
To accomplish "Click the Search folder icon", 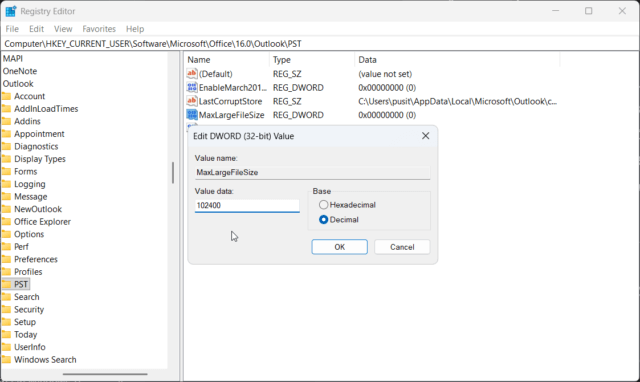I will (x=7, y=297).
